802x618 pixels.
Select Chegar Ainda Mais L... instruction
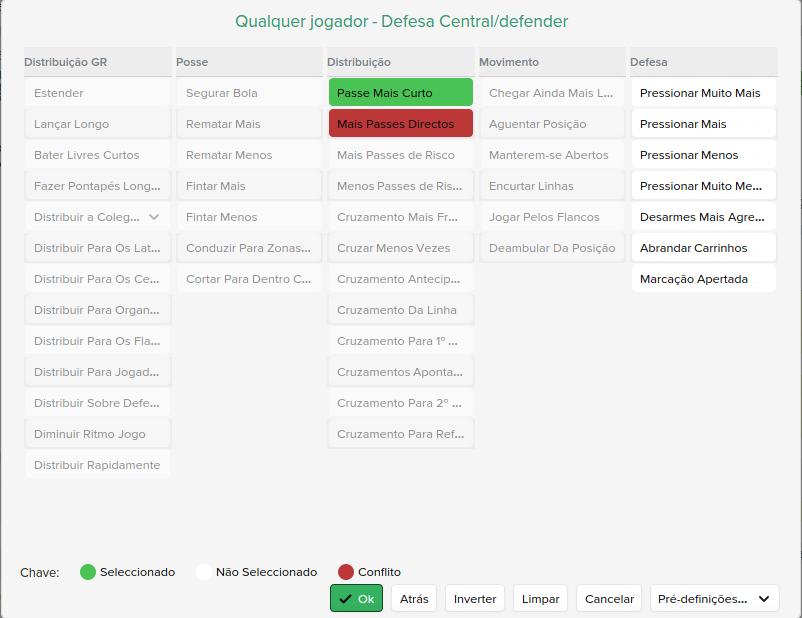pos(552,93)
